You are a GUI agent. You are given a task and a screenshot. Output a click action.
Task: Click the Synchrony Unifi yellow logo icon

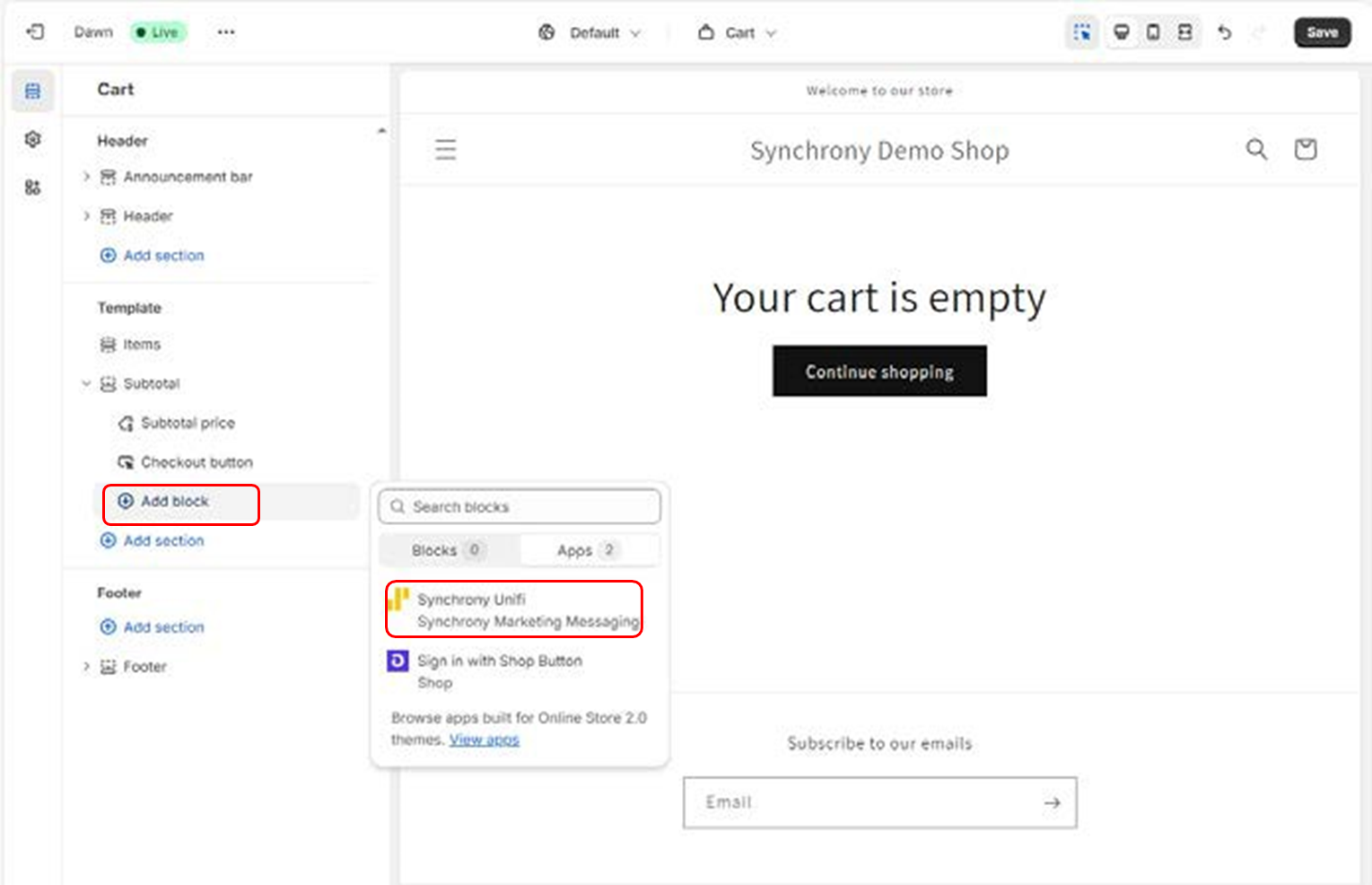pos(398,600)
